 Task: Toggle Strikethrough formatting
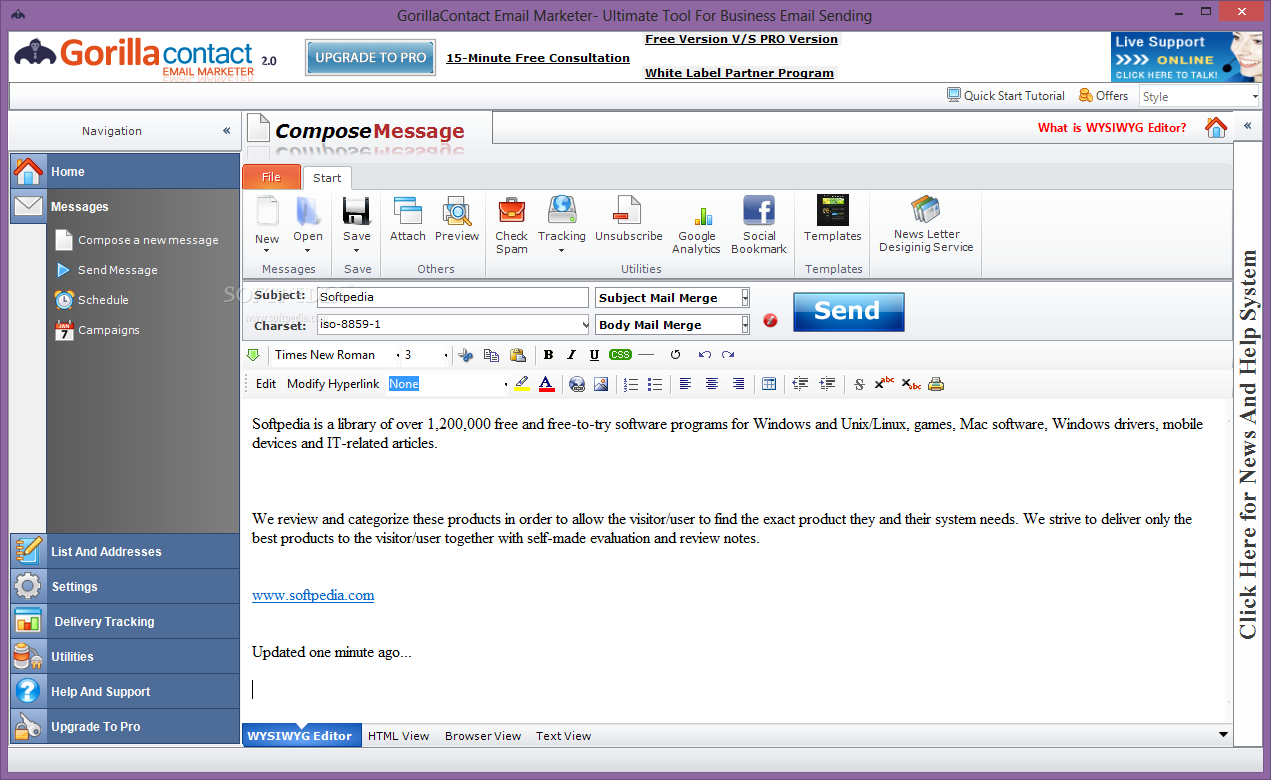tap(859, 384)
